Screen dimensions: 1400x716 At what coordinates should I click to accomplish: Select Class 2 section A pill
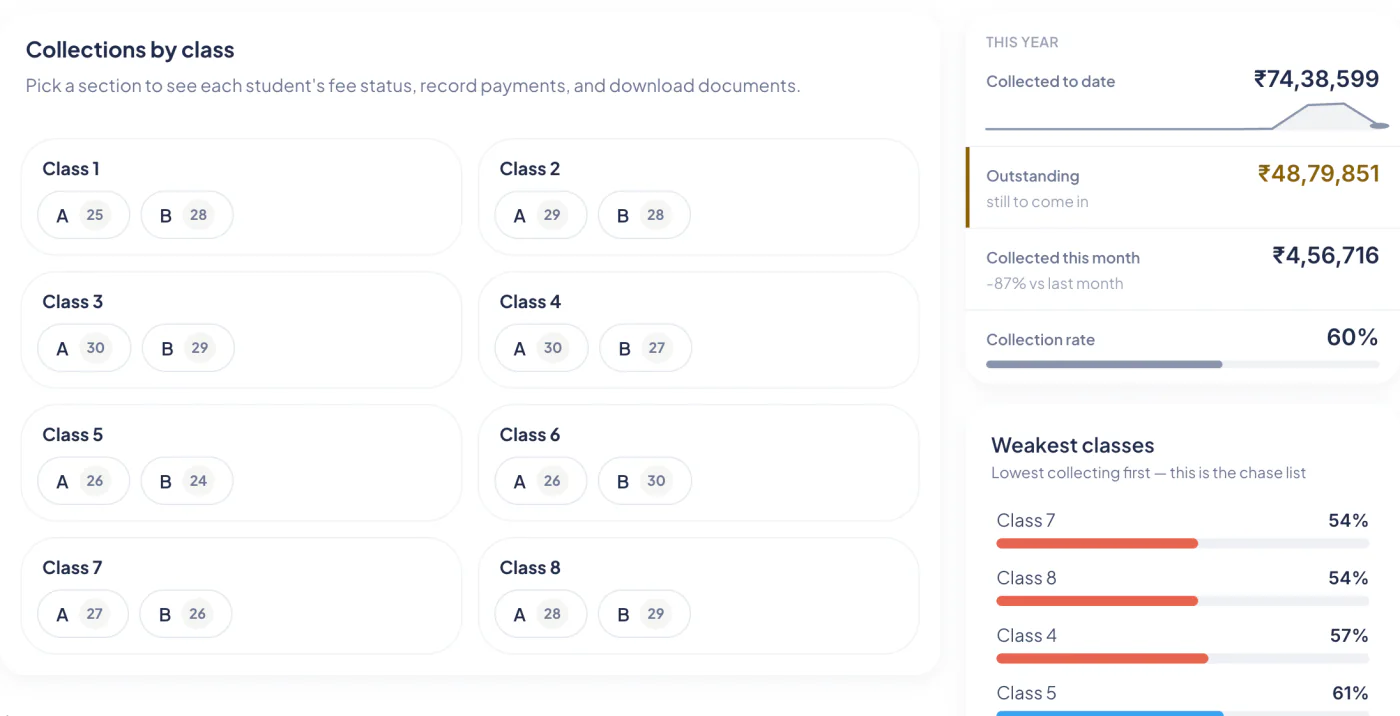click(541, 215)
